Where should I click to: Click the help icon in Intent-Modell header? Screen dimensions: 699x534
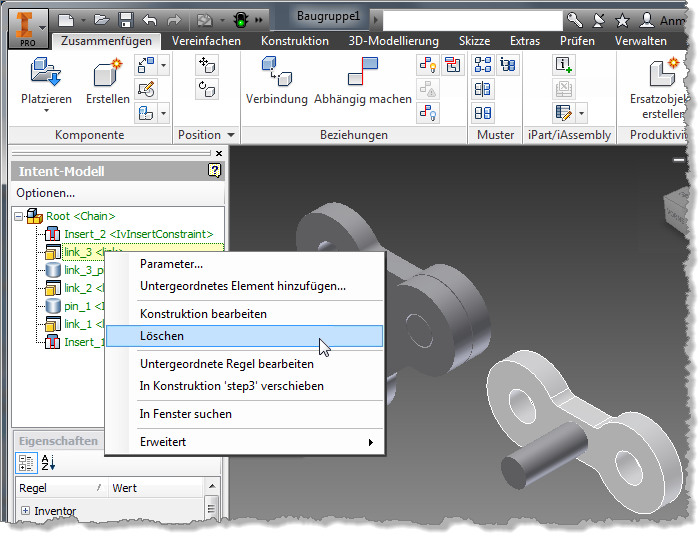point(215,171)
